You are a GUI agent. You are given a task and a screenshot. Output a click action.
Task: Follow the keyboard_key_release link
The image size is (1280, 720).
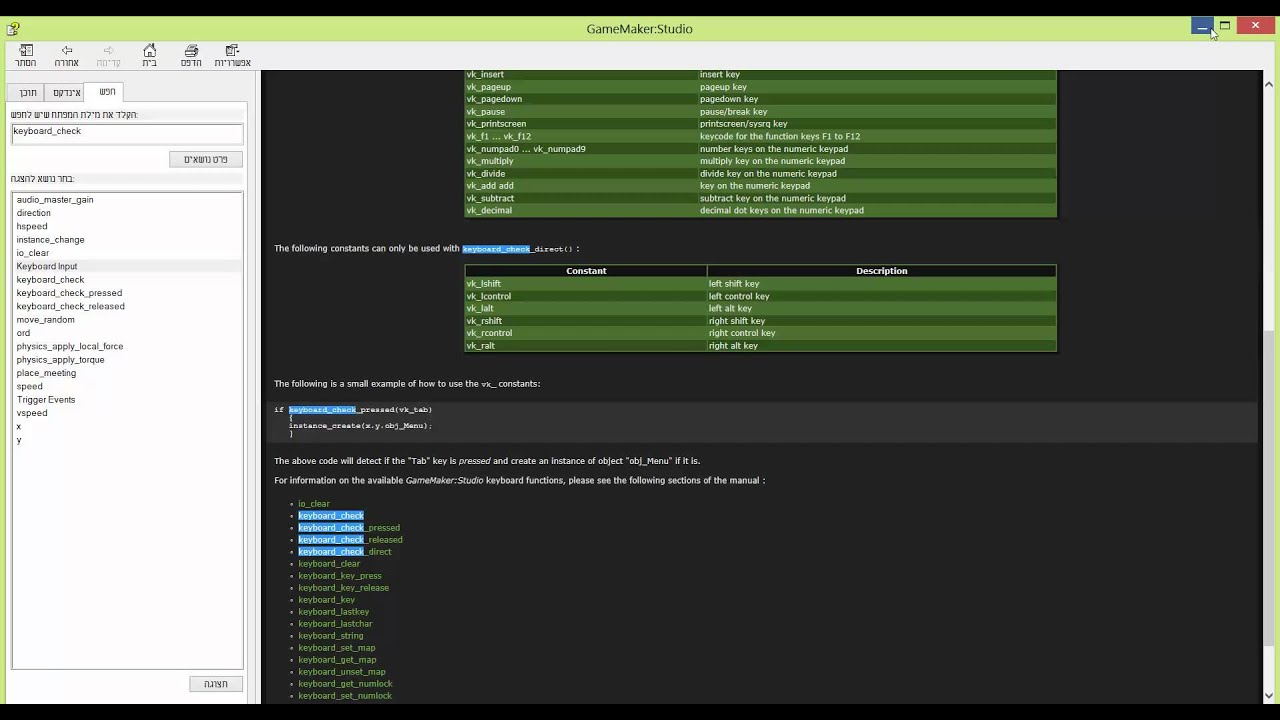(344, 588)
